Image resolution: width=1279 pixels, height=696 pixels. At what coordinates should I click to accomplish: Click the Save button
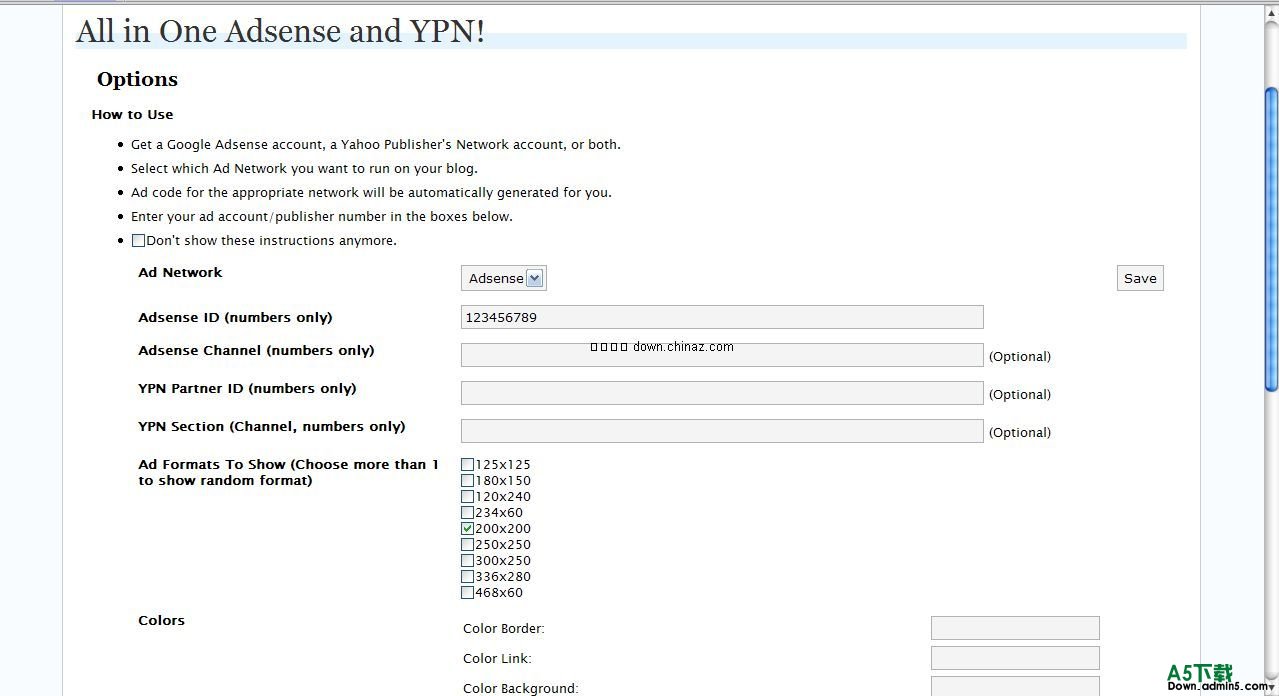tap(1140, 279)
